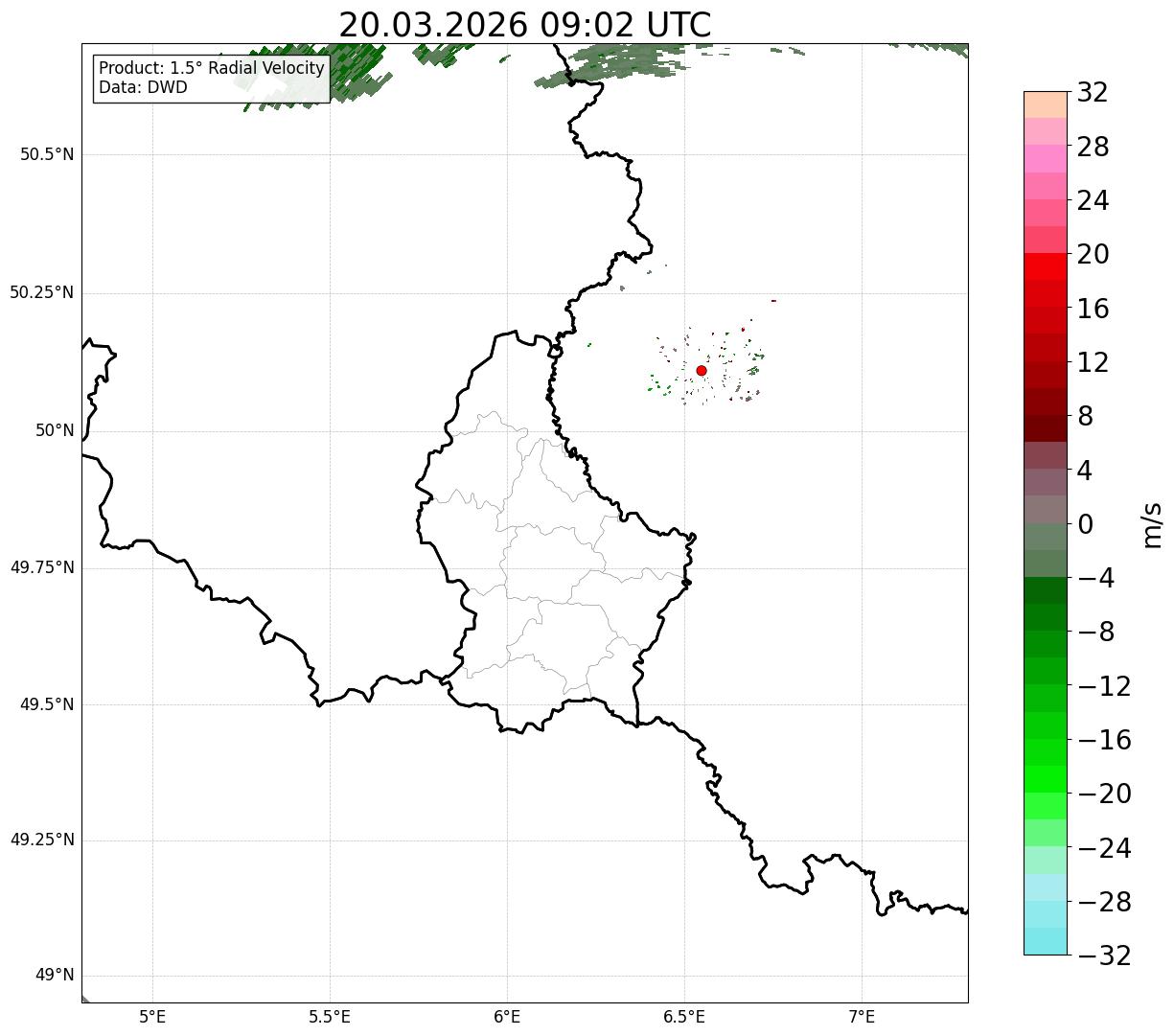Click the colorbar label −4

(x=1096, y=579)
